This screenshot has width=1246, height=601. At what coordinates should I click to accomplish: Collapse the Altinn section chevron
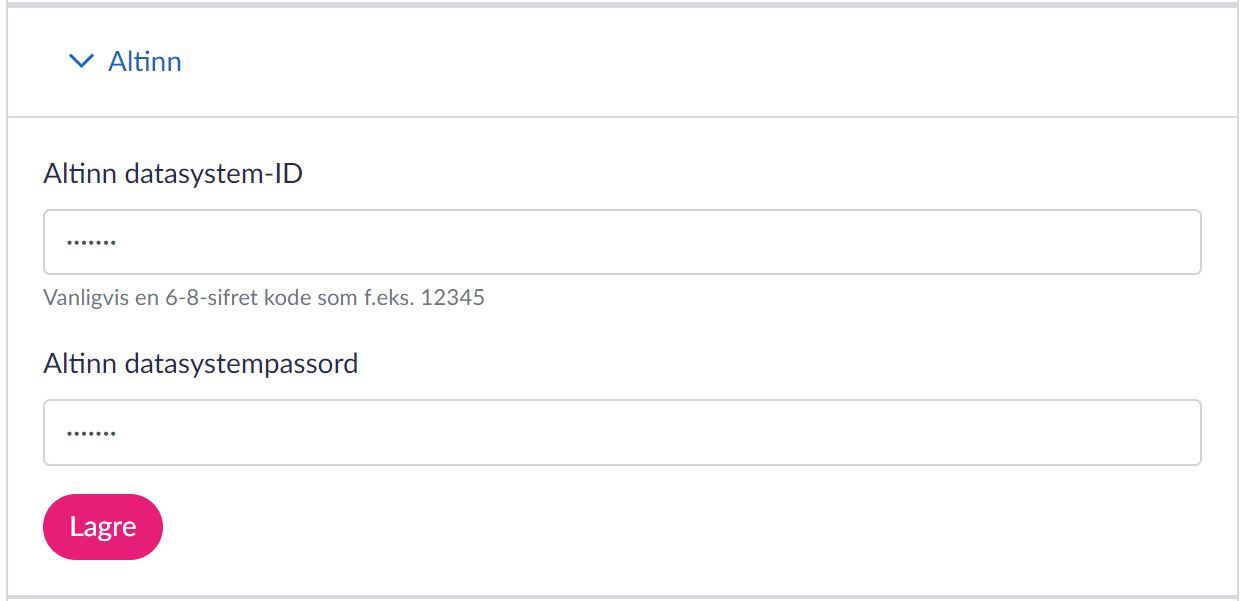coord(80,62)
